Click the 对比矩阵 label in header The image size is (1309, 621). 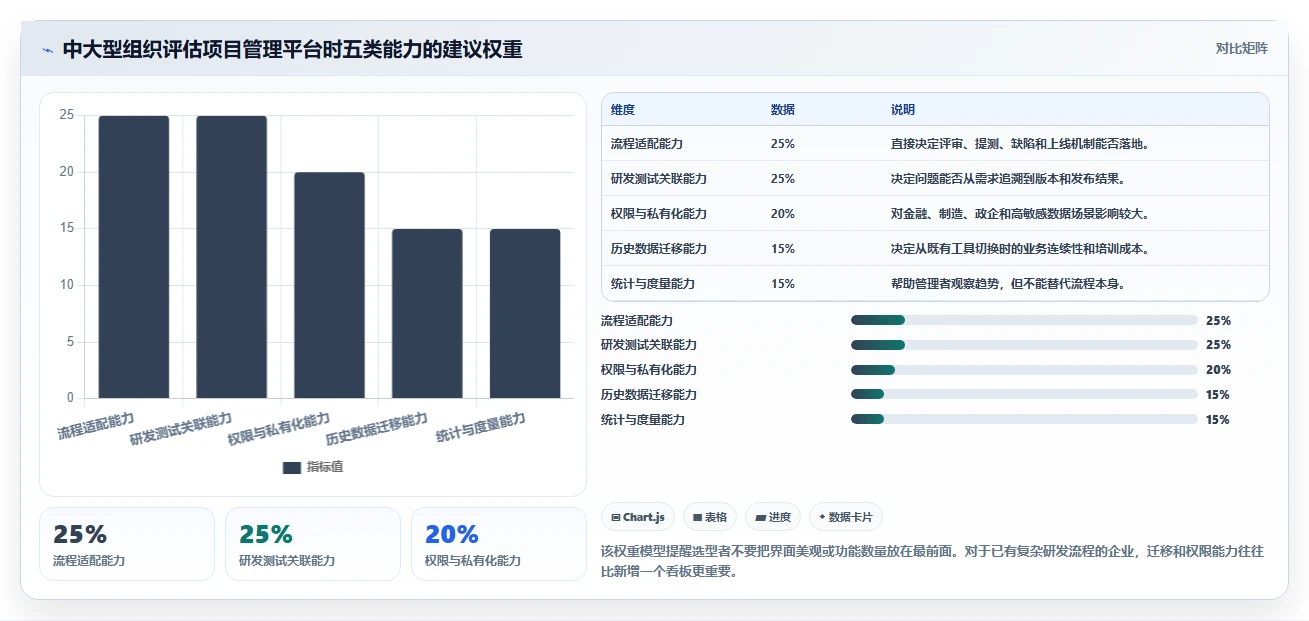pyautogui.click(x=1241, y=49)
